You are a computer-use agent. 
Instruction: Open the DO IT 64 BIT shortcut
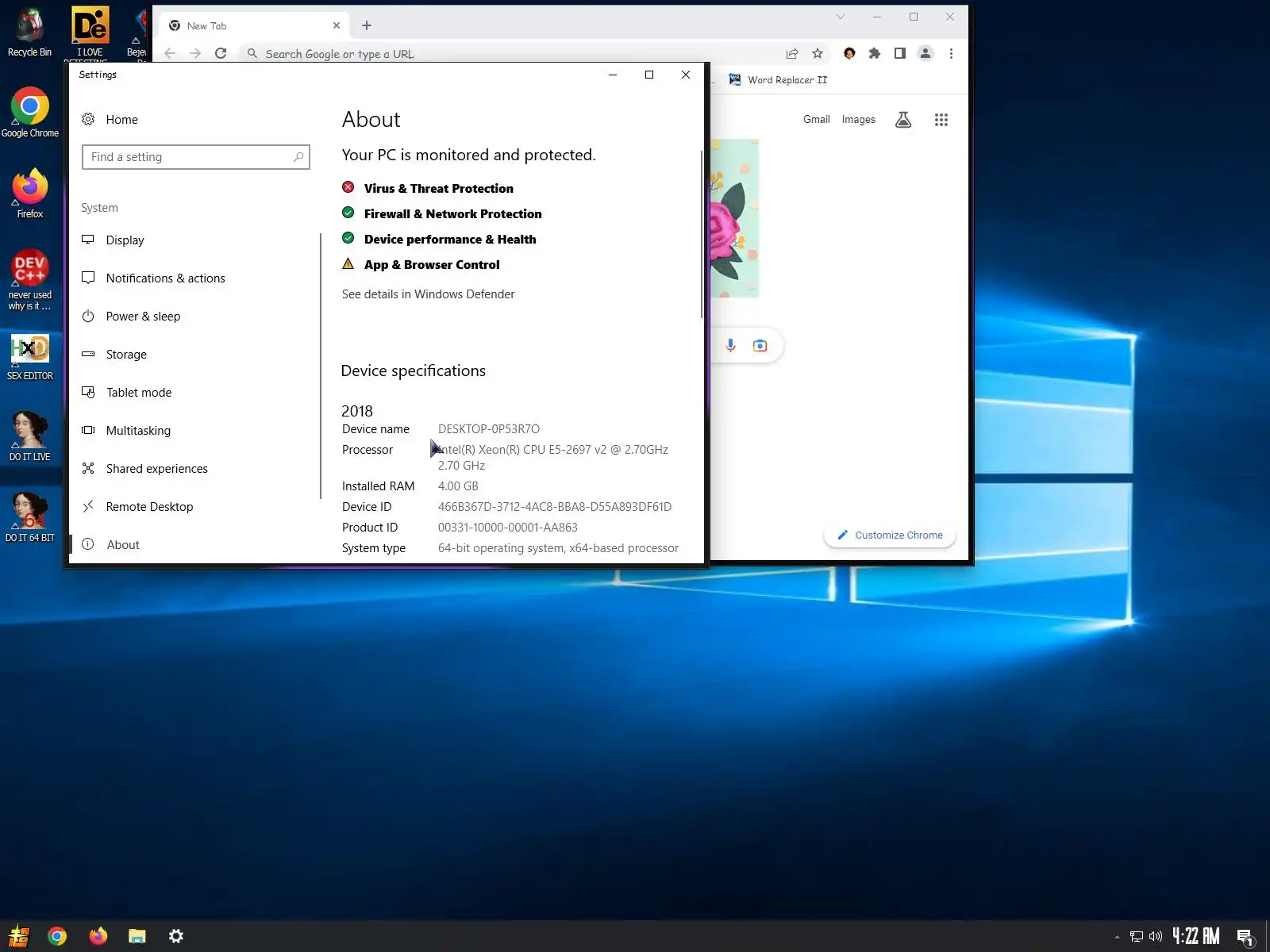click(29, 517)
